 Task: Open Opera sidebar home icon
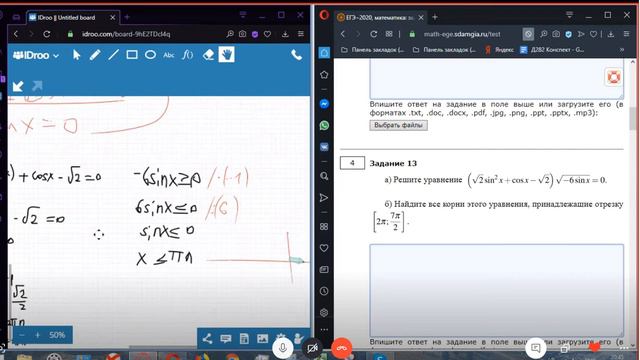pos(324,53)
